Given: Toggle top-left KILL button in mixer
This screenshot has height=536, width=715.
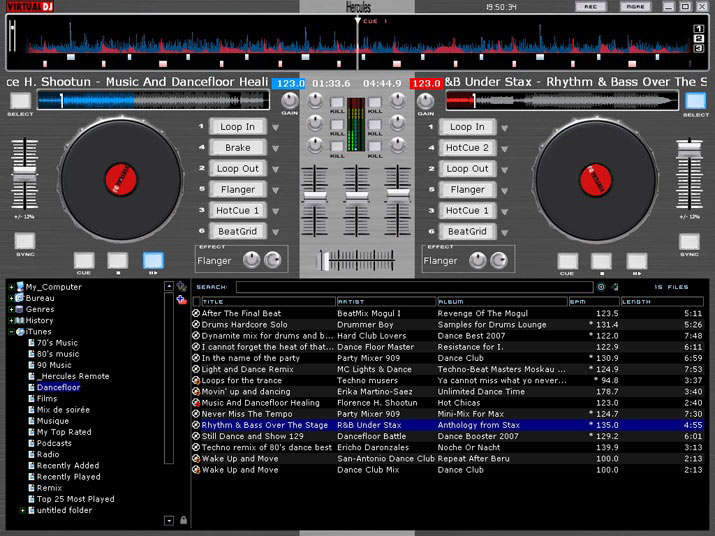Looking at the screenshot, I should 337,102.
